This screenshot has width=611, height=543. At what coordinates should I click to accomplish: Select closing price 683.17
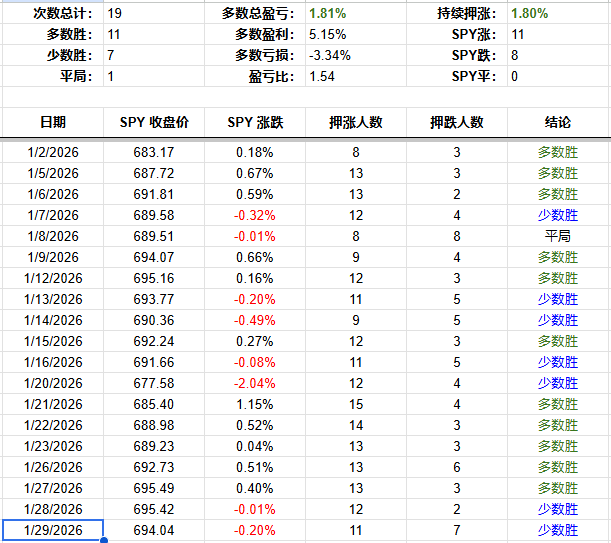pos(154,152)
